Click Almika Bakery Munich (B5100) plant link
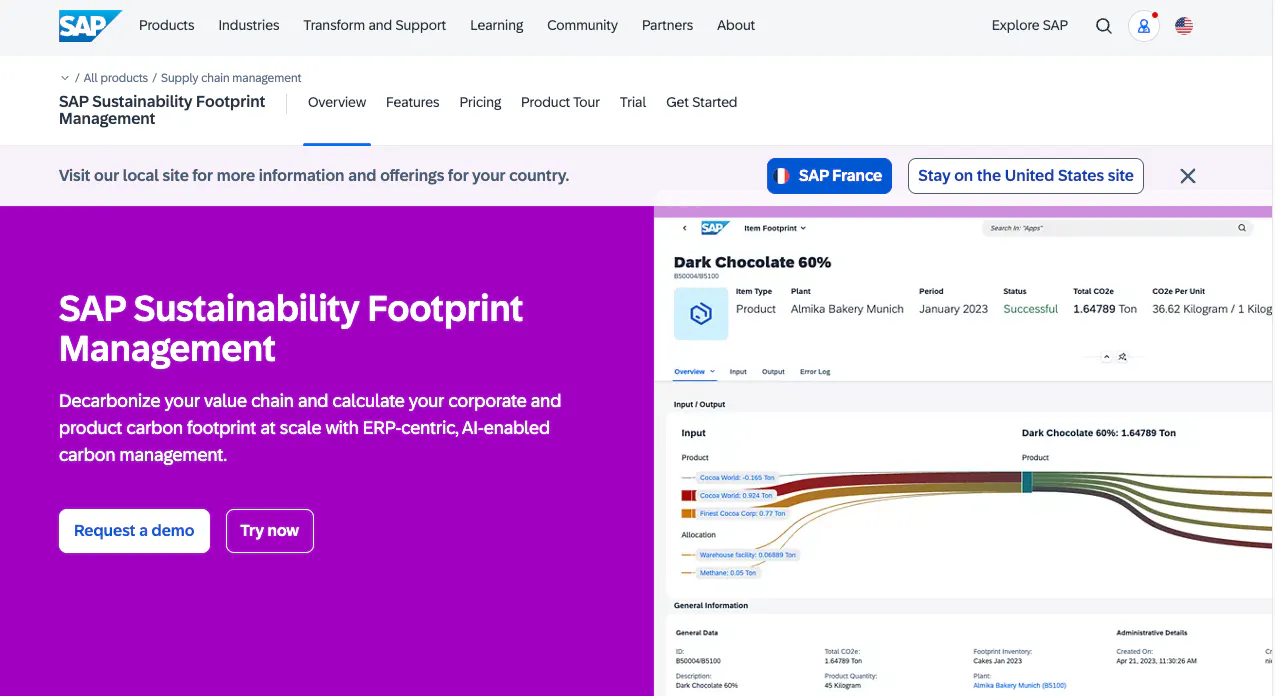This screenshot has width=1275, height=696. [1020, 686]
